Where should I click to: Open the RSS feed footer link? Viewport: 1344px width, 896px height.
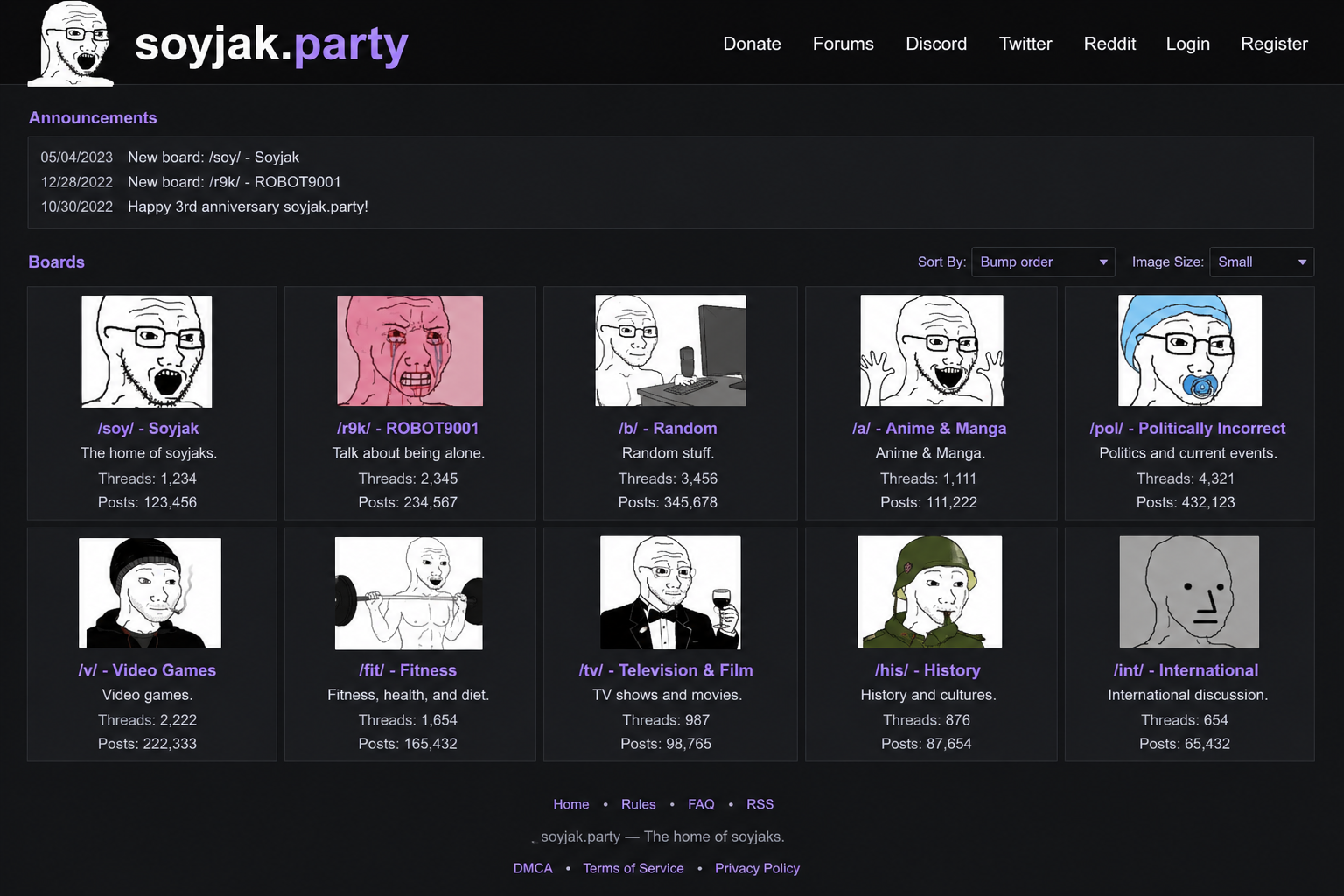(x=759, y=804)
